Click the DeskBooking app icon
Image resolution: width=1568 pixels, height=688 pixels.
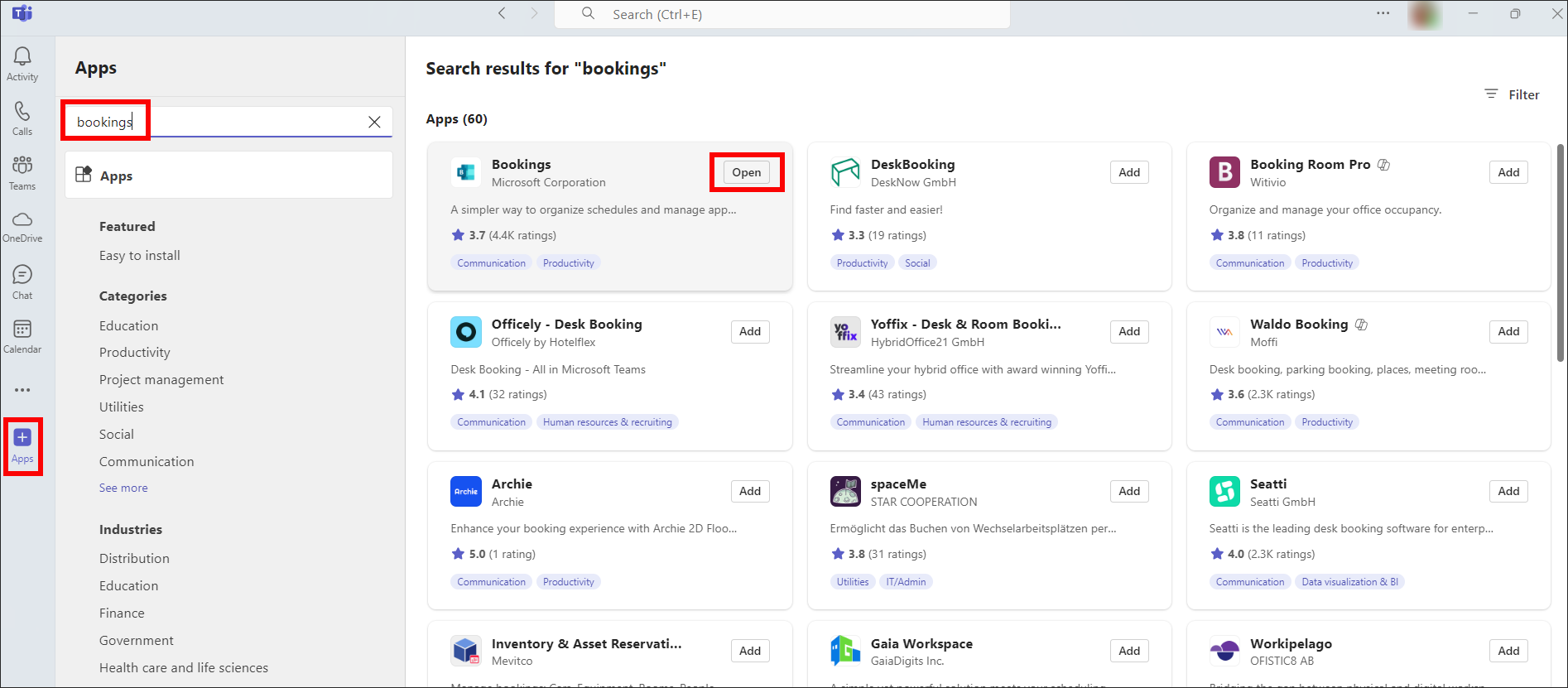pyautogui.click(x=845, y=172)
